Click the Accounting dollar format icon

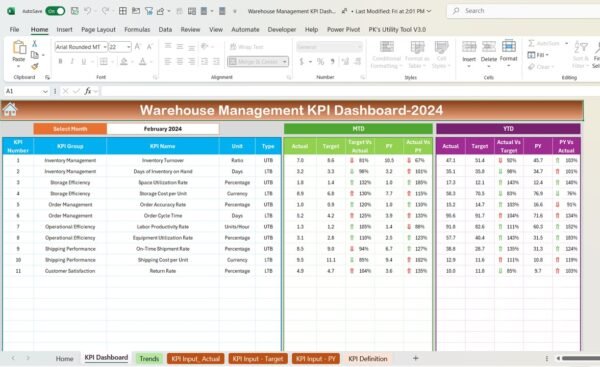pyautogui.click(x=302, y=61)
